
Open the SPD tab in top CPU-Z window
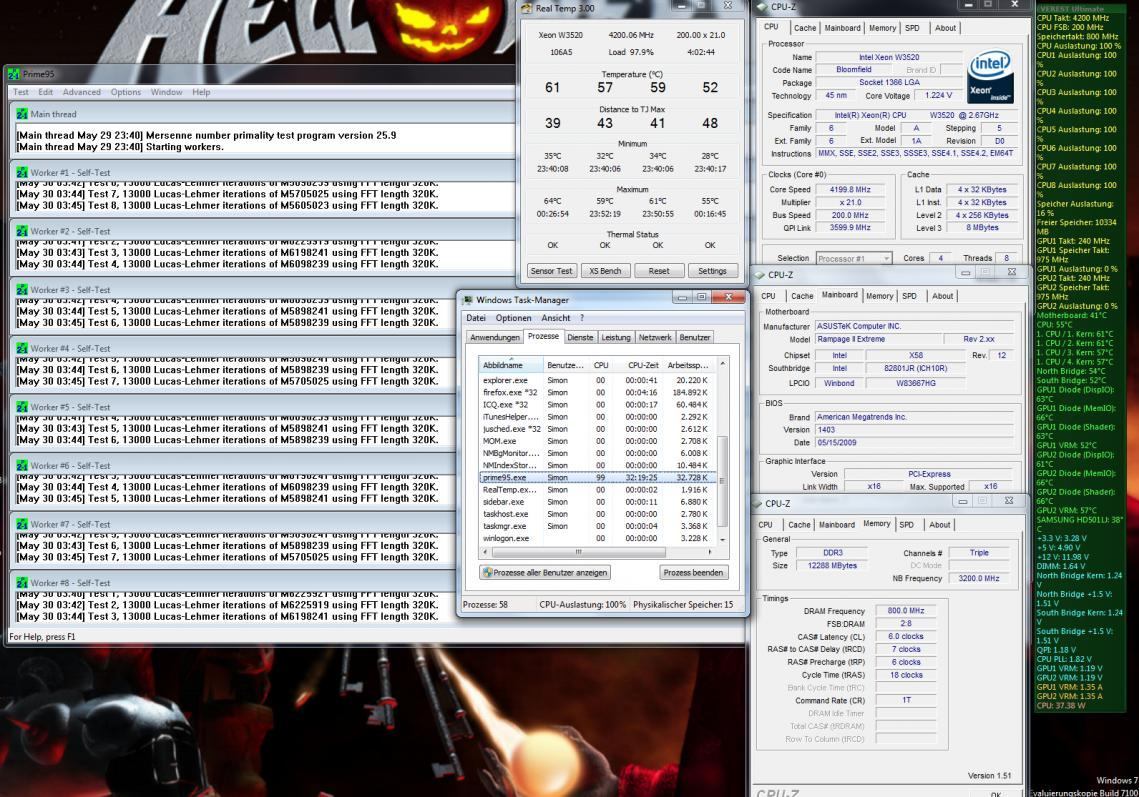[912, 28]
